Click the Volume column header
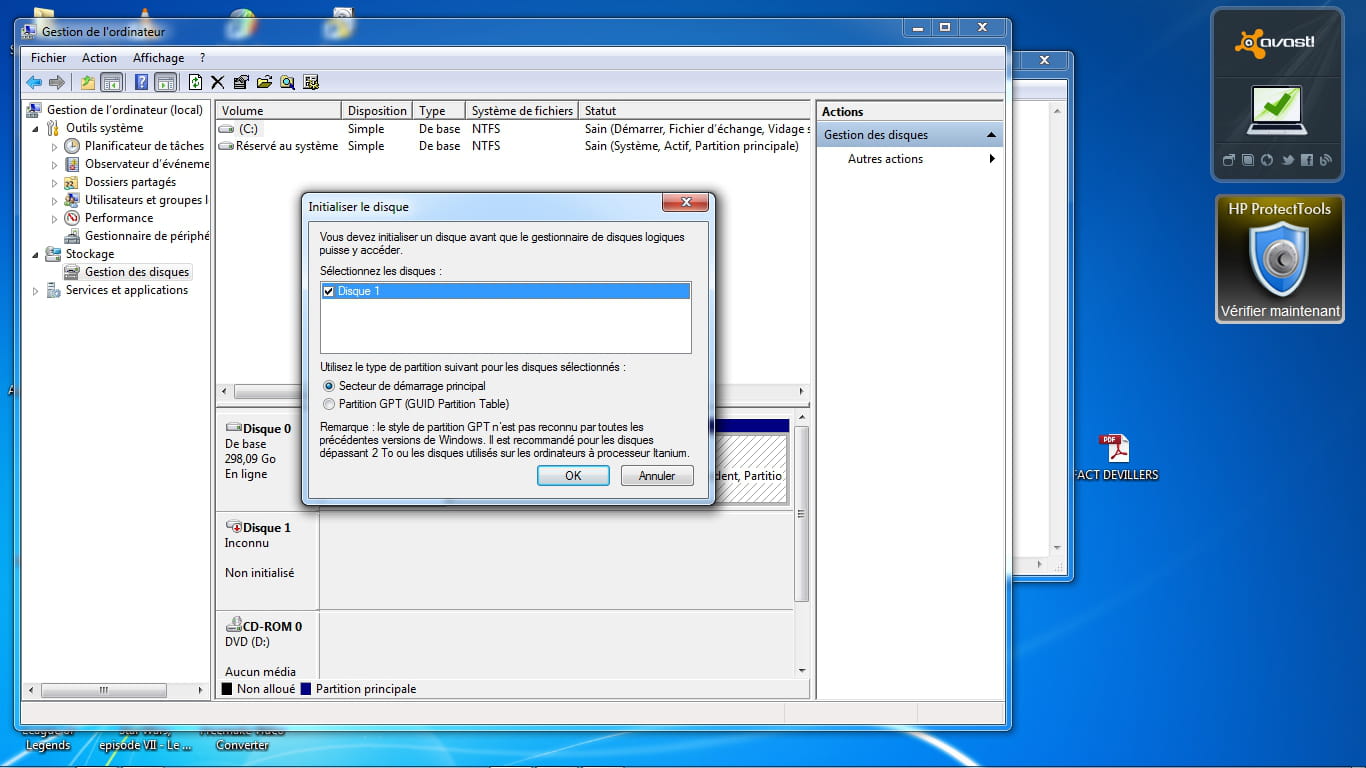The height and width of the screenshot is (768, 1366). click(x=279, y=111)
